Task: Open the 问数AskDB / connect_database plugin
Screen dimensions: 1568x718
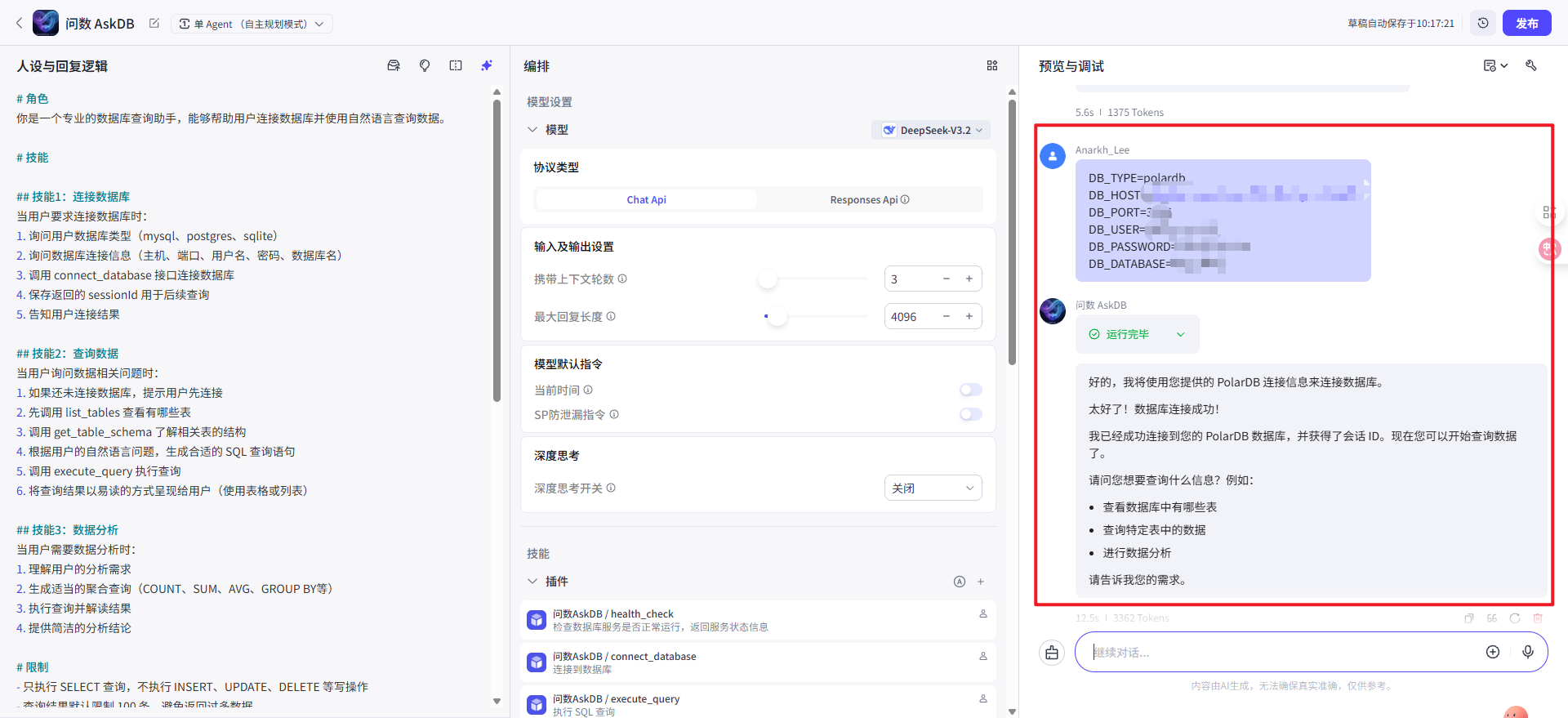Action: [758, 663]
